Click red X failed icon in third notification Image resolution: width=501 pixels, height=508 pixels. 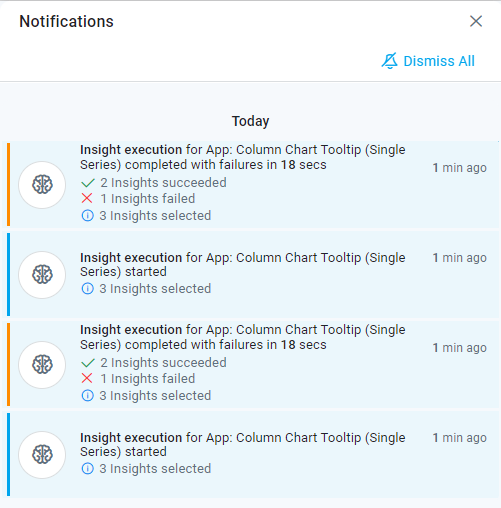tap(87, 378)
